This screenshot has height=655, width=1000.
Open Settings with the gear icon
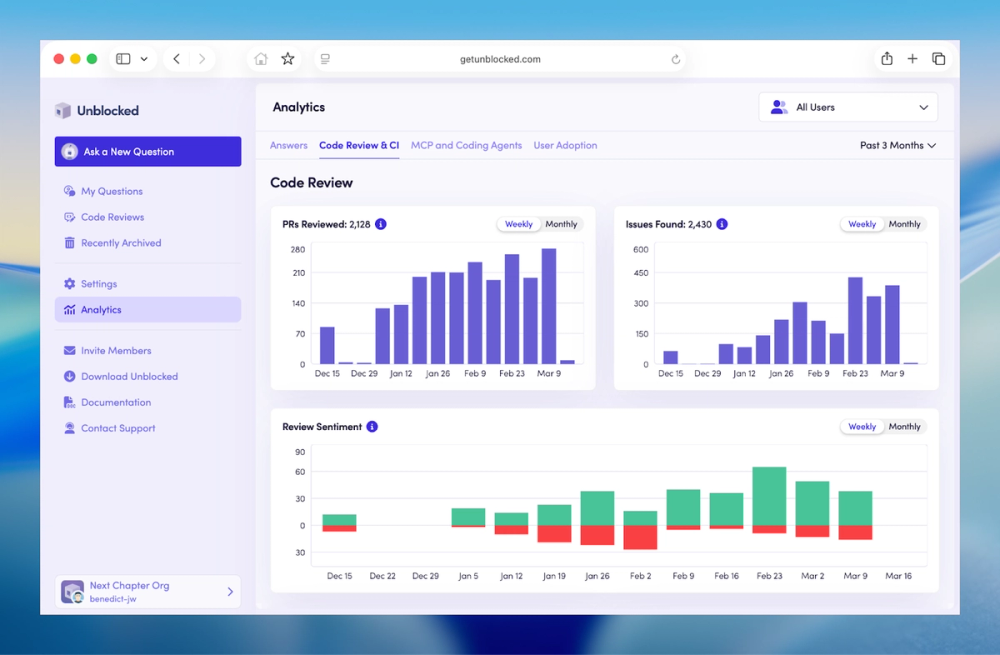(70, 283)
